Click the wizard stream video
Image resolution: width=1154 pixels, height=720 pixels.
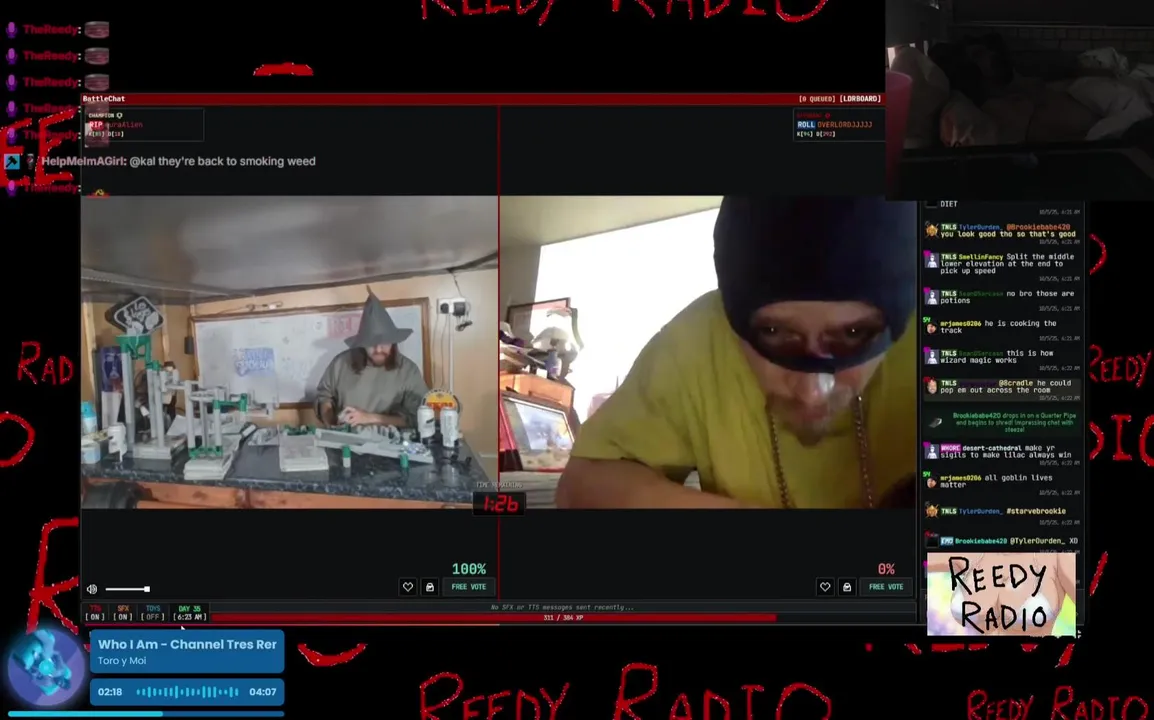(289, 352)
